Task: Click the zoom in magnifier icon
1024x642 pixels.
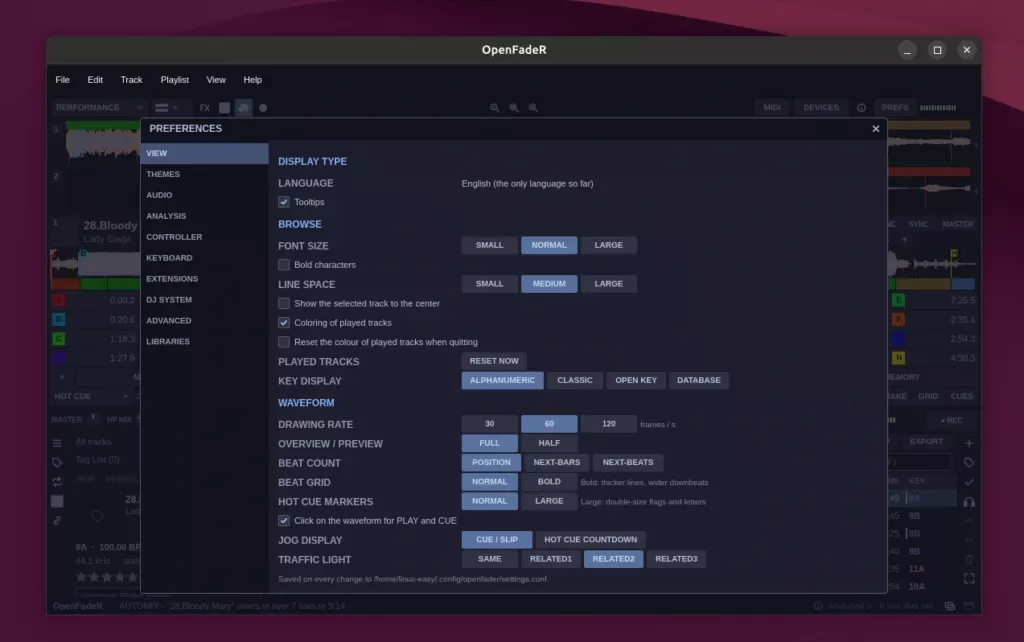Action: tap(534, 108)
